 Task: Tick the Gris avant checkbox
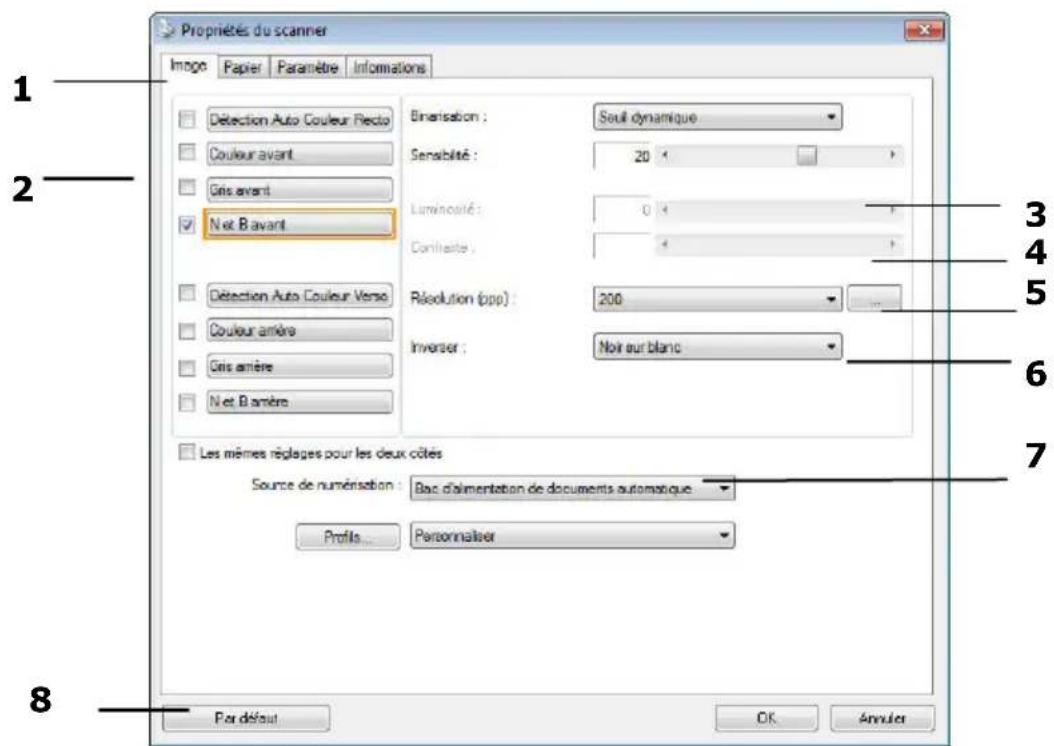coord(187,188)
